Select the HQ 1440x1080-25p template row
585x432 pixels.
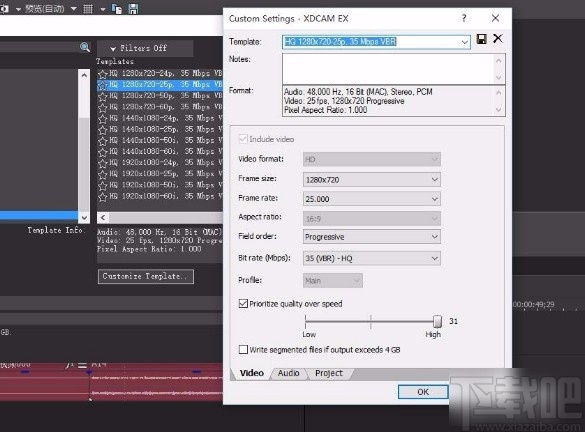(x=160, y=129)
